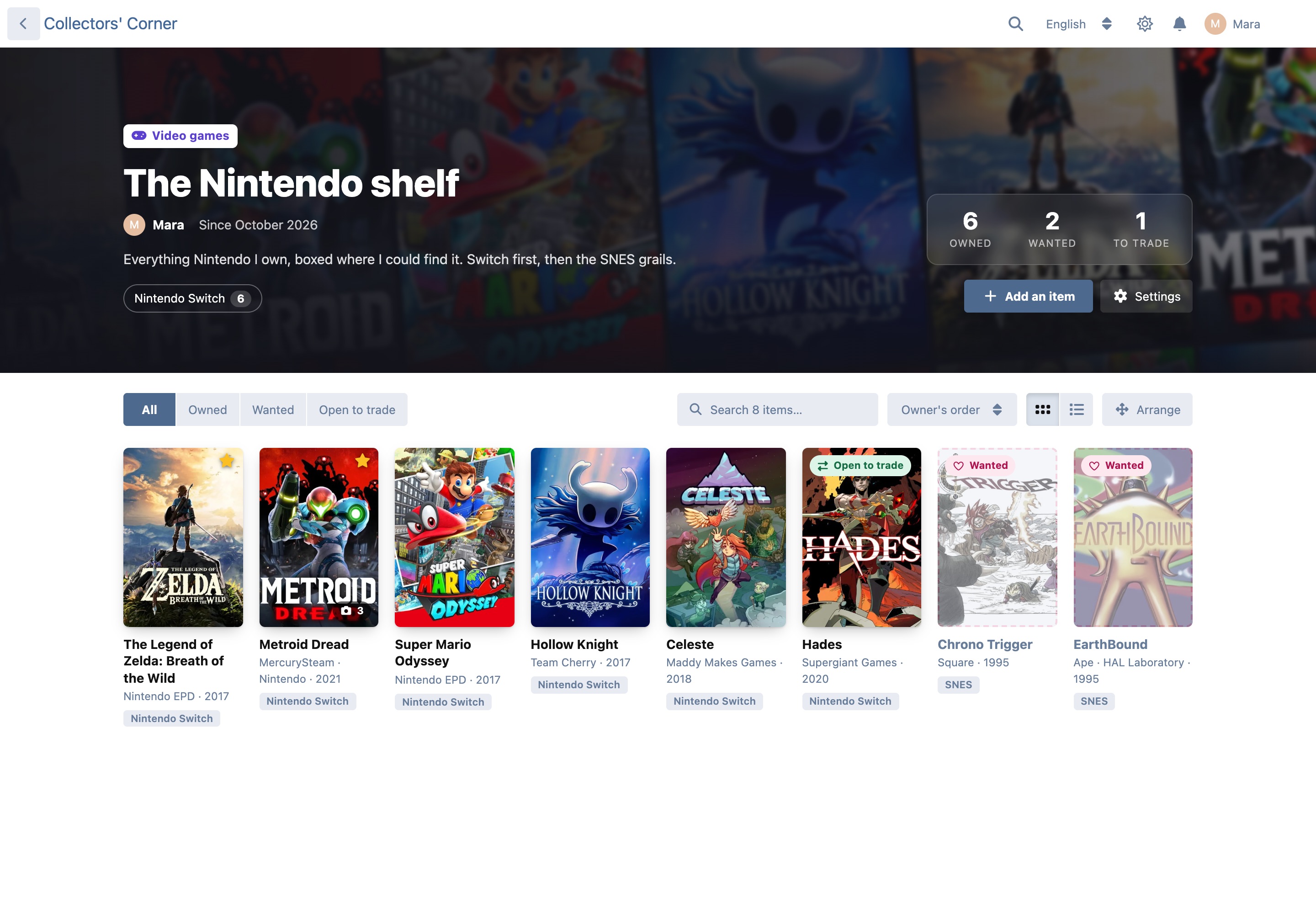Open the Hades title link
Screen dimensions: 1316x914
point(821,644)
